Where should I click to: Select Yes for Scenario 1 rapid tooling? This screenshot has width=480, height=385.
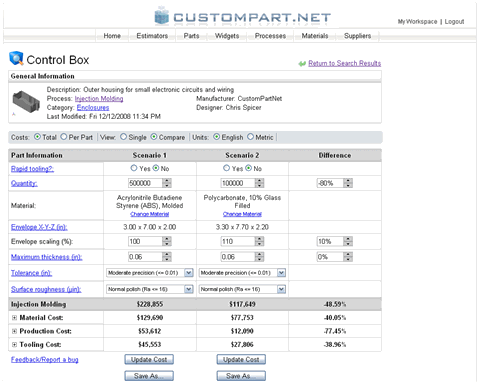point(134,168)
